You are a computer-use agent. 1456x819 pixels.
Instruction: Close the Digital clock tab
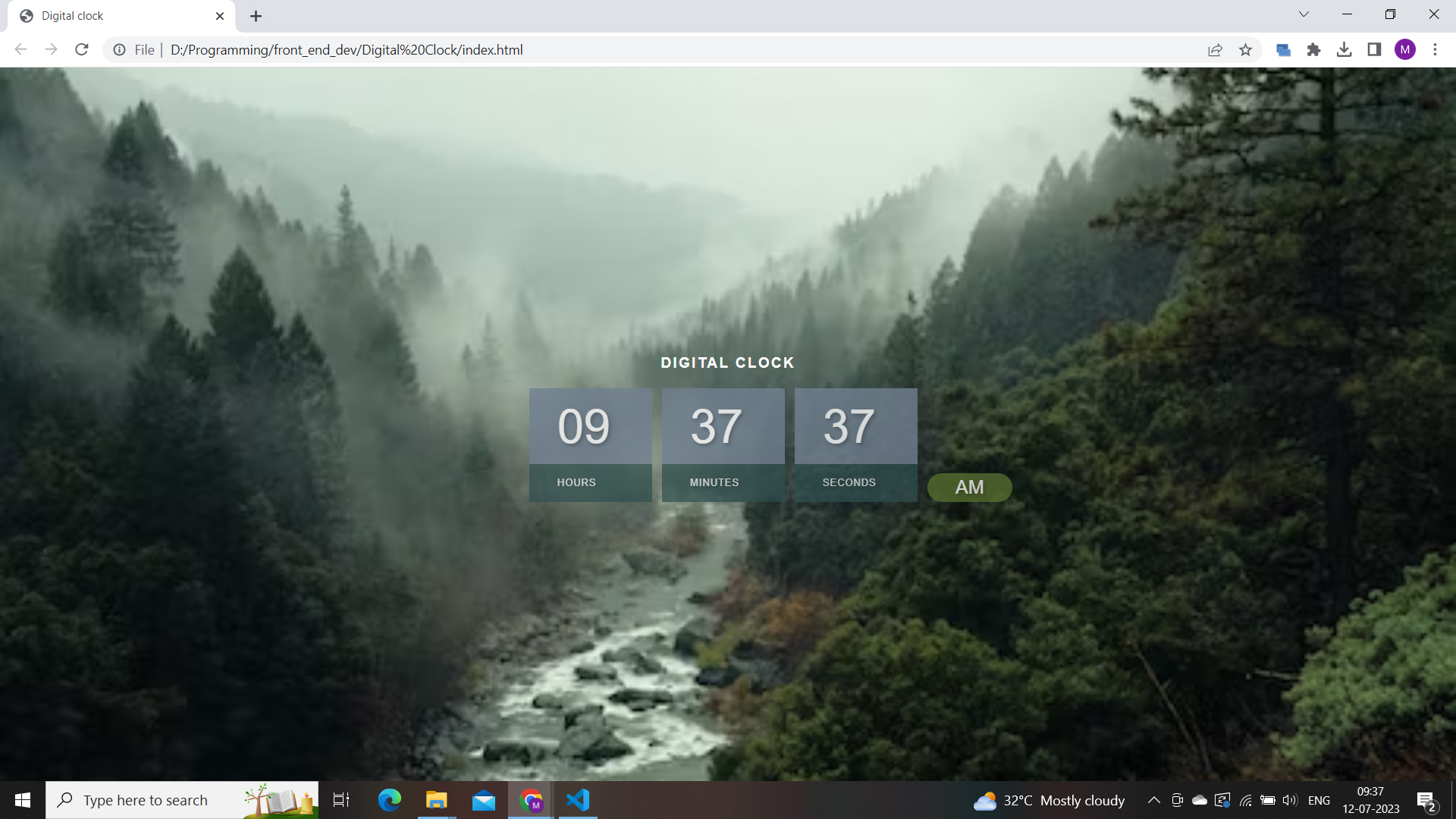220,16
